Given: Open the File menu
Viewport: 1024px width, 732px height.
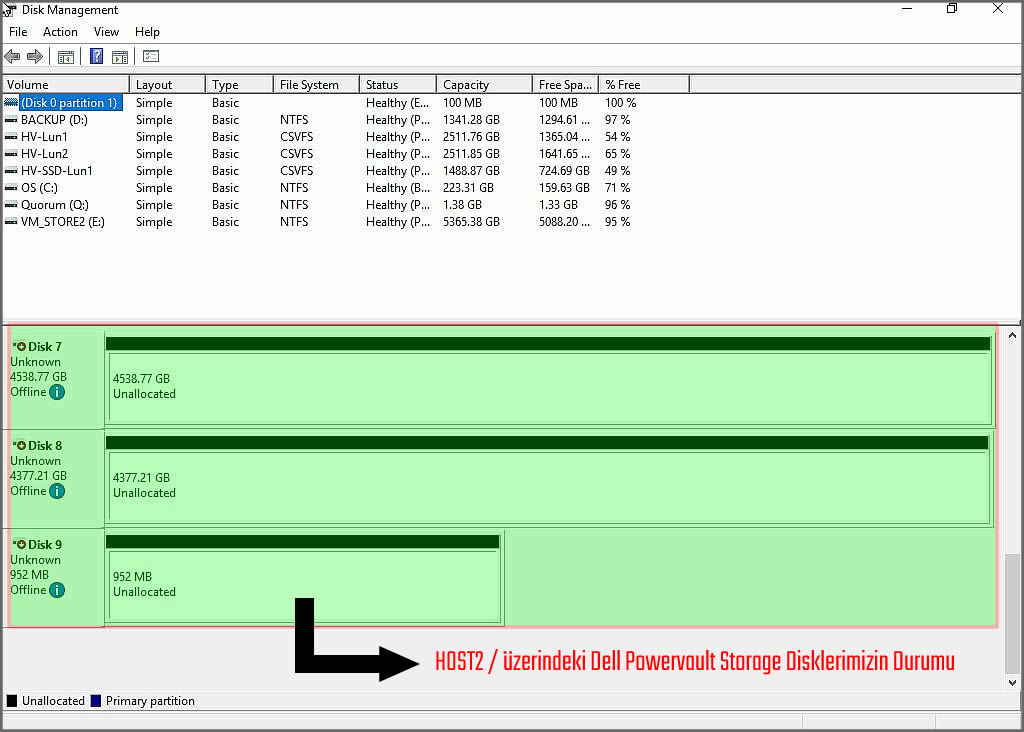Looking at the screenshot, I should coord(18,32).
